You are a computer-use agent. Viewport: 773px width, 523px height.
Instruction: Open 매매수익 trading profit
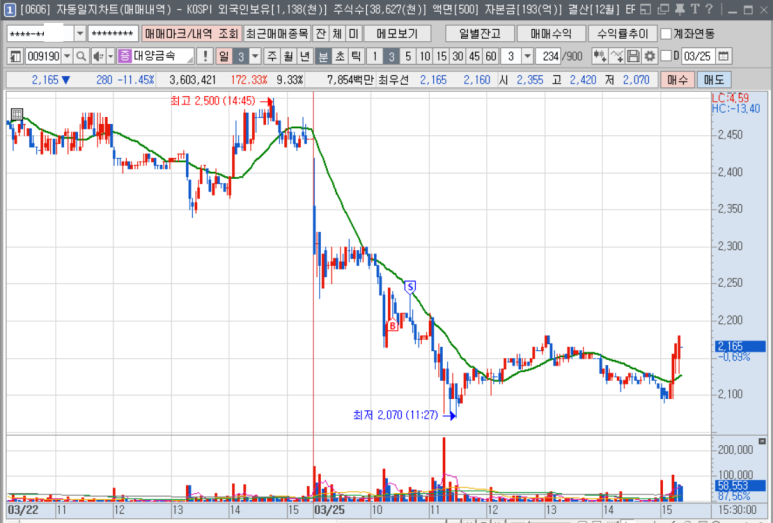551,34
